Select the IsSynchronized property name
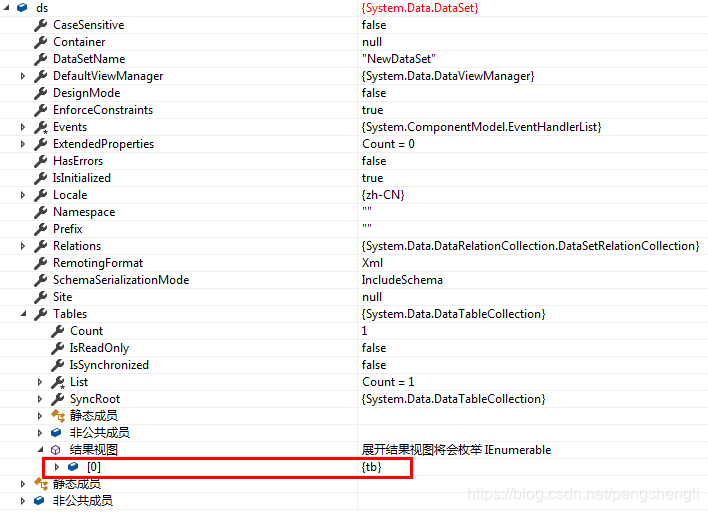708x512 pixels. point(109,365)
